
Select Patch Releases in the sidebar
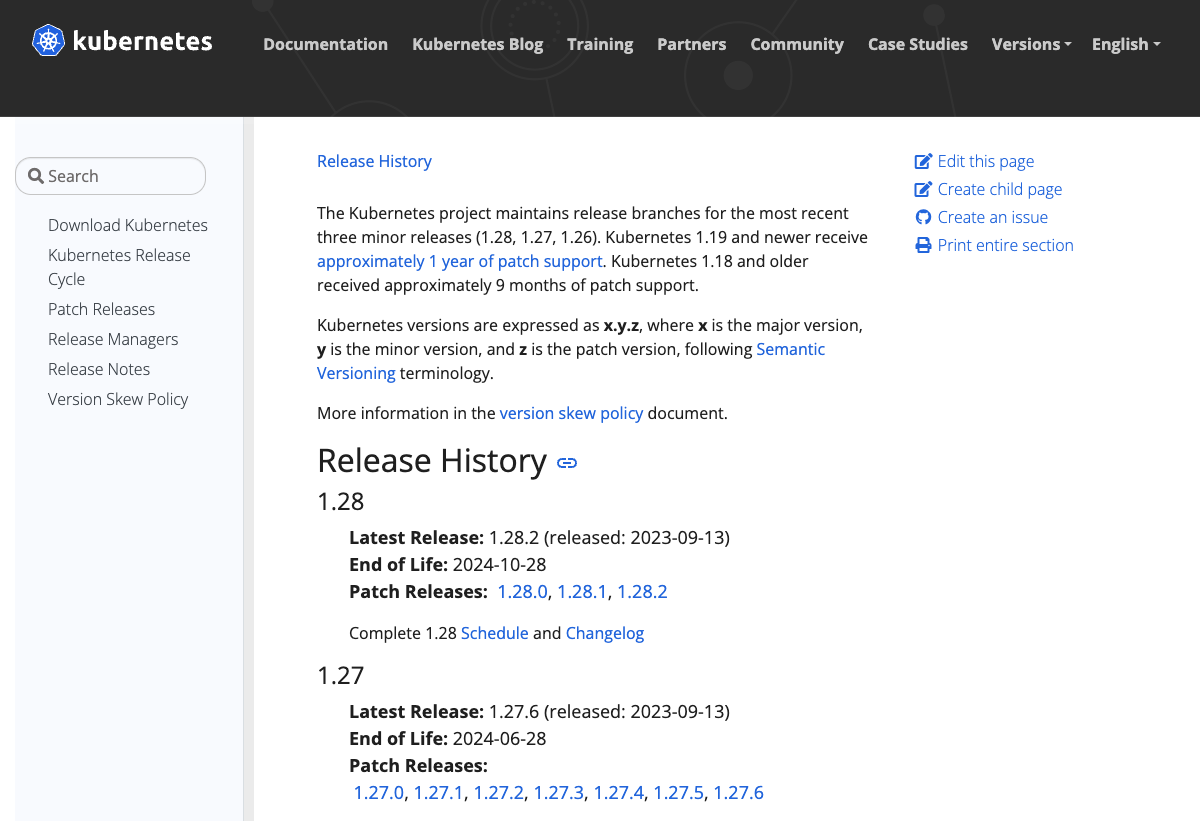pyautogui.click(x=101, y=309)
